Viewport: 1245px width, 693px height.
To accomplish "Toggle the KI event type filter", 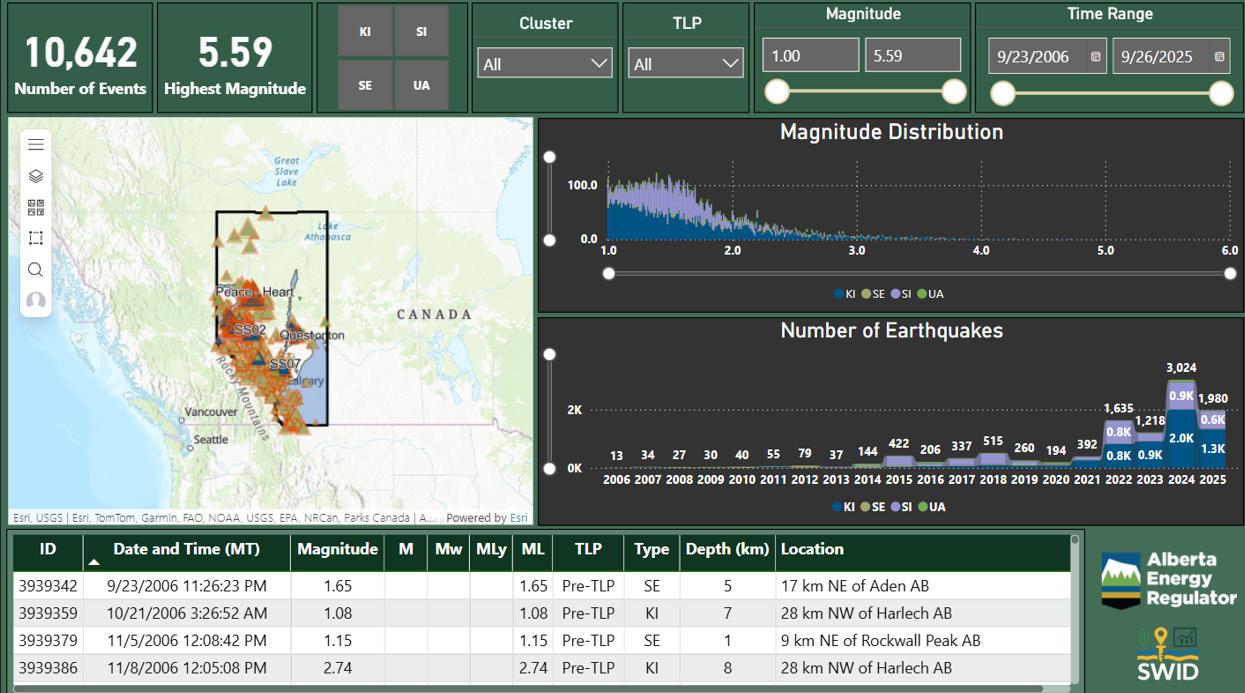I will coord(365,31).
